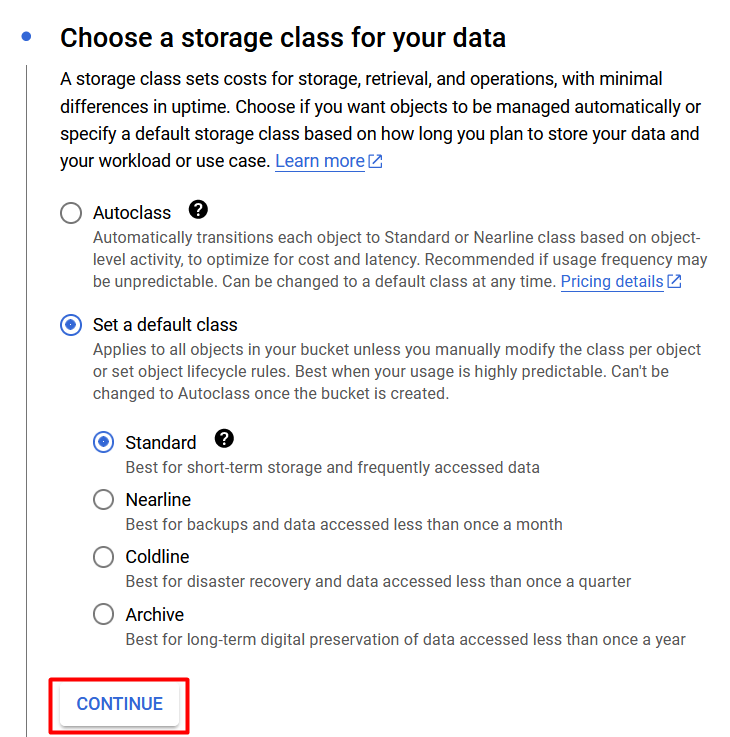Open the Autoclass help question-mark icon
Viewport: 730px width, 737px height.
[198, 210]
